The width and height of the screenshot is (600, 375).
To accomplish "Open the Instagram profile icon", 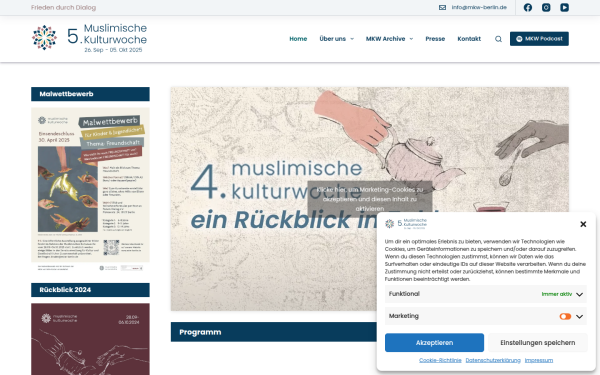I will click(x=546, y=7).
